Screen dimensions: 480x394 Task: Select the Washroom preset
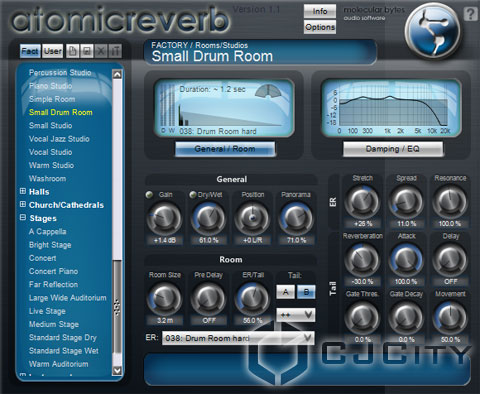tap(47, 178)
